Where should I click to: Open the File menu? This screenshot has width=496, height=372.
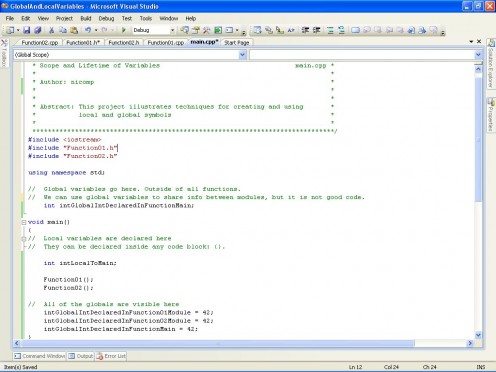click(x=10, y=18)
